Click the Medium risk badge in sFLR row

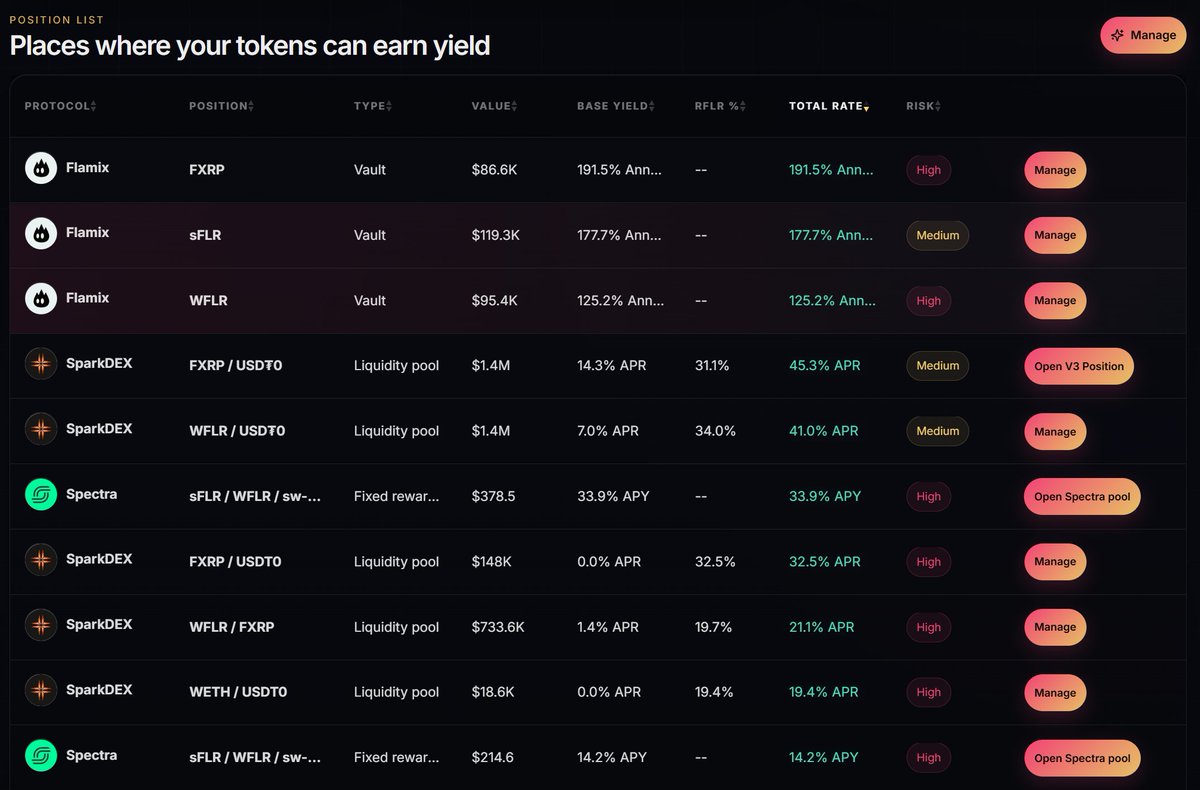[x=938, y=235]
